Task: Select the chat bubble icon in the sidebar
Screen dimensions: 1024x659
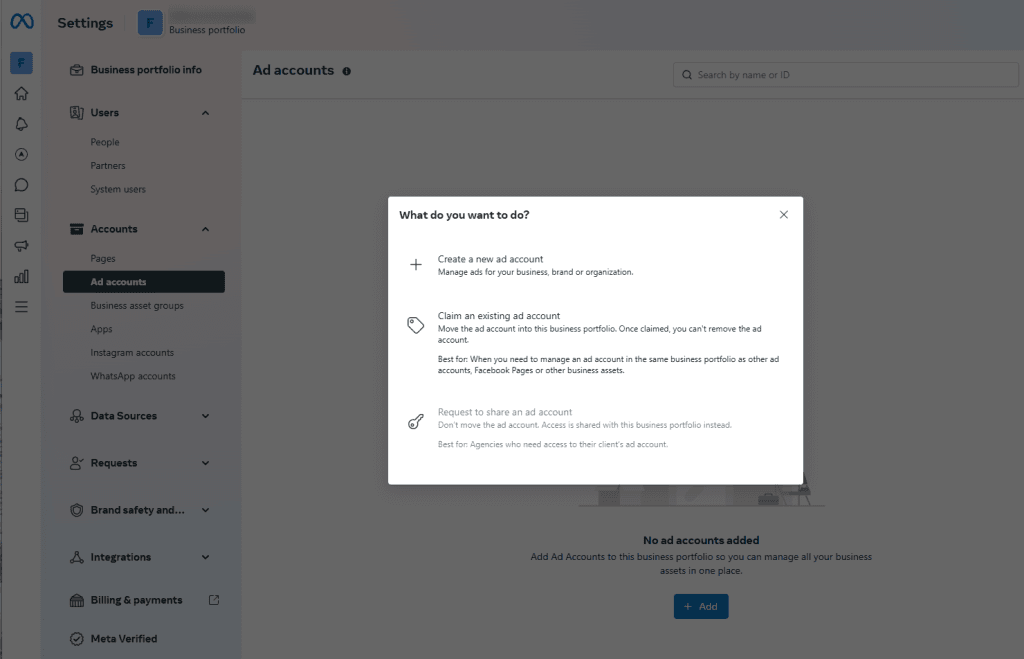Action: [20, 184]
